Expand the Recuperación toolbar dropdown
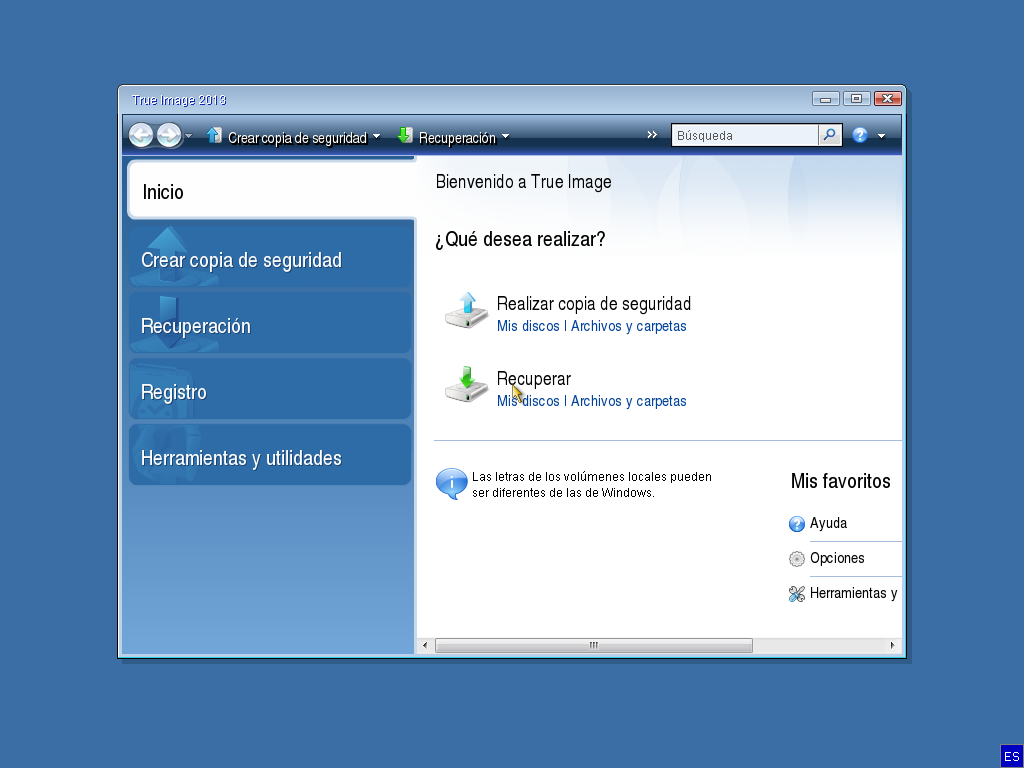The height and width of the screenshot is (768, 1024). tap(505, 137)
